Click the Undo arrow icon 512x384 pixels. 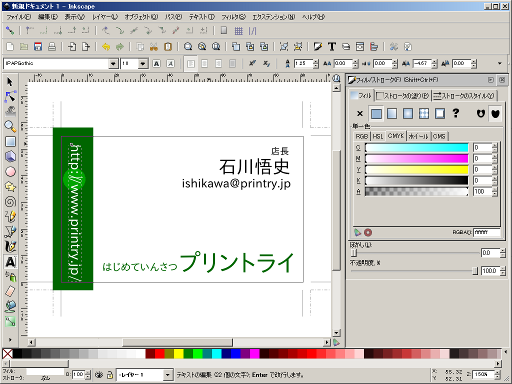click(106, 47)
